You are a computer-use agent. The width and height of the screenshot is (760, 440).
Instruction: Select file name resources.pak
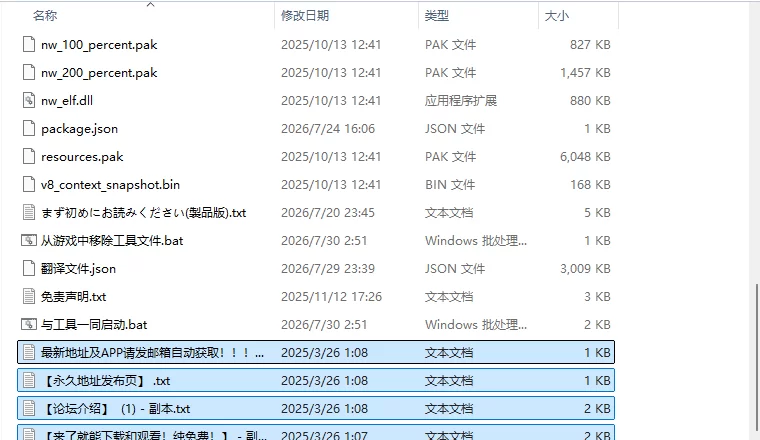[82, 157]
